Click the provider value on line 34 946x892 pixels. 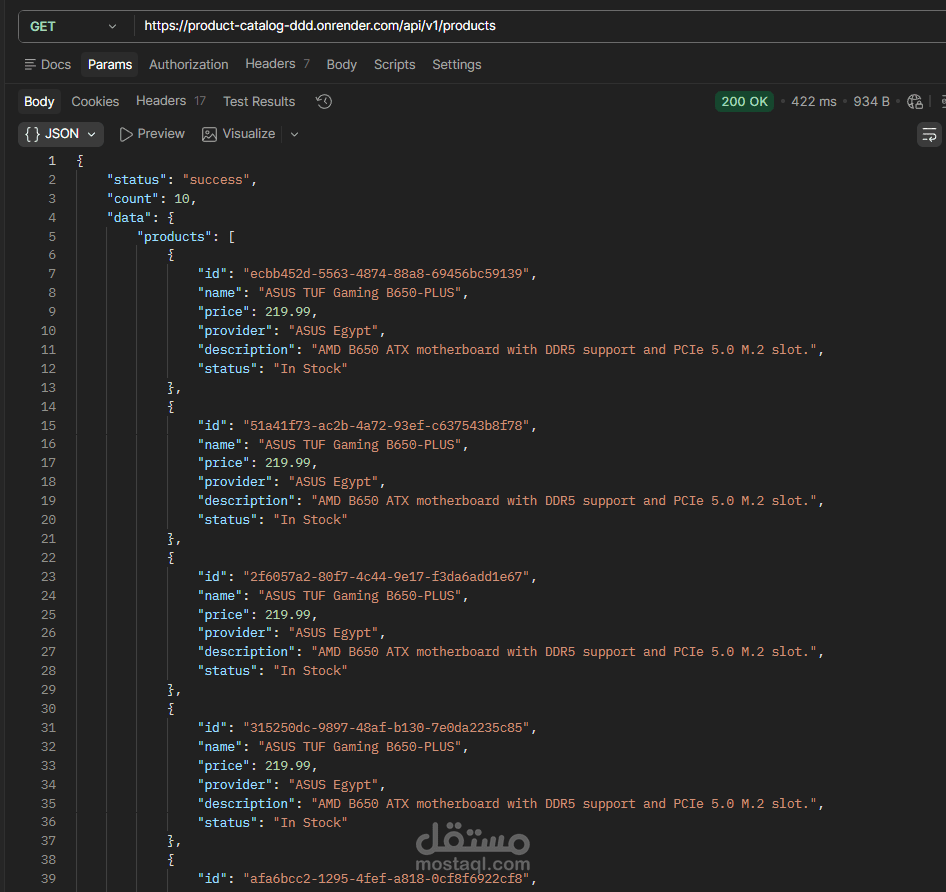334,785
